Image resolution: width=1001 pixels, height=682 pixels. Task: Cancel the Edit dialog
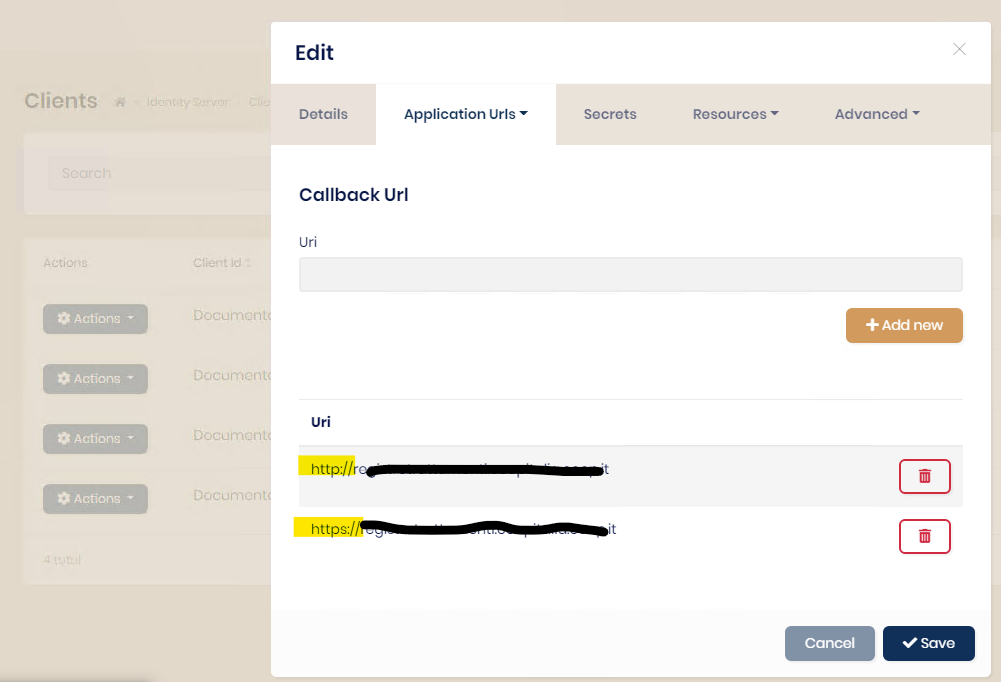point(829,643)
